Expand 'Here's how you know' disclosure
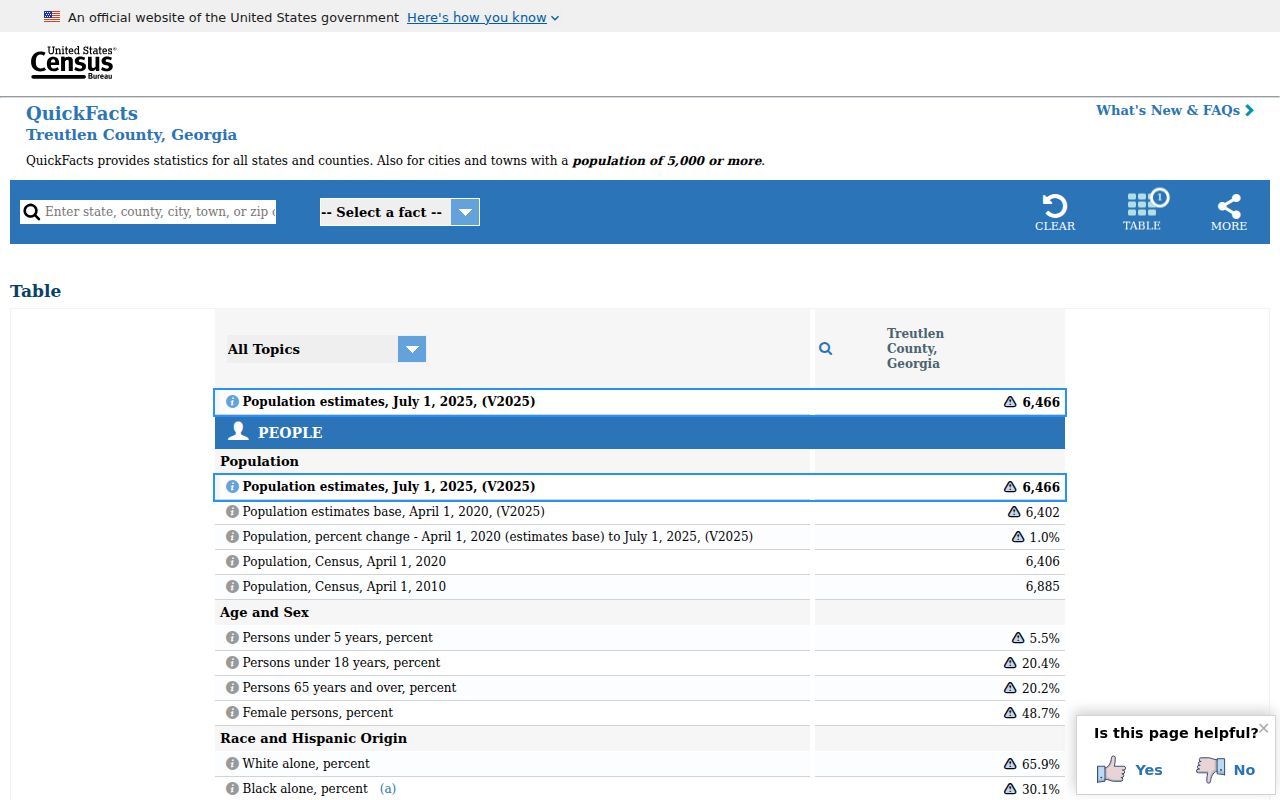Image resolution: width=1280 pixels, height=800 pixels. click(483, 17)
